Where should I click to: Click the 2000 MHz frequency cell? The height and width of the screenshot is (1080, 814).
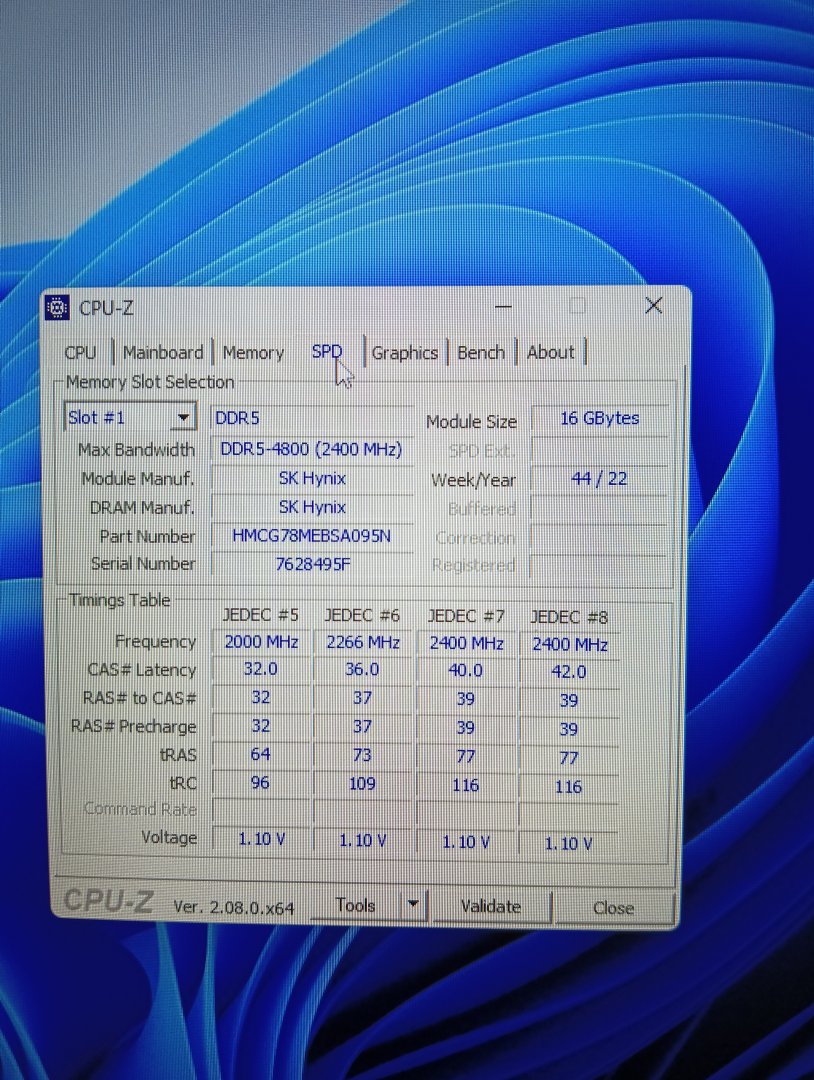tap(261, 642)
